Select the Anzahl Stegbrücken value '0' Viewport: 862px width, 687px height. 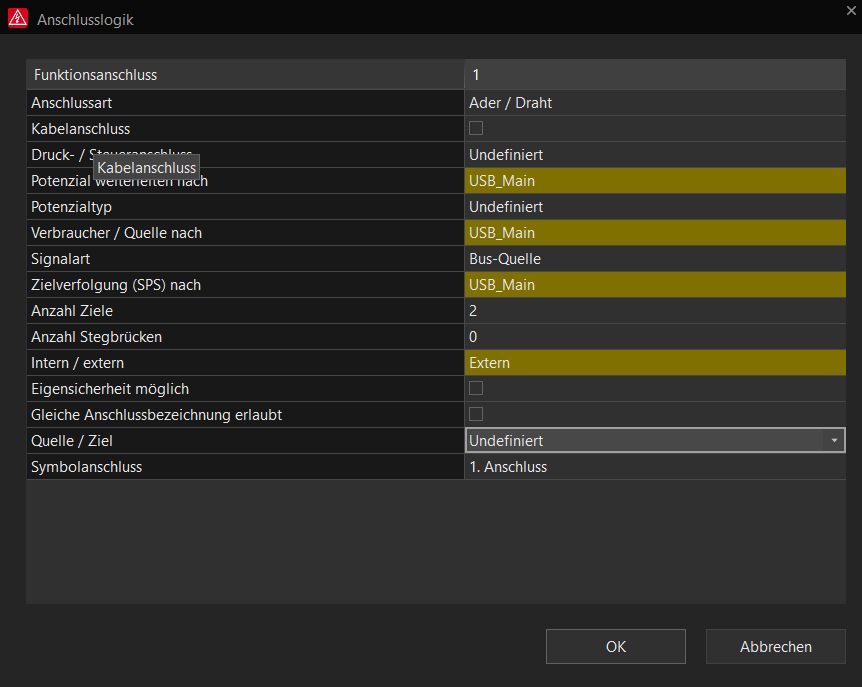(655, 337)
